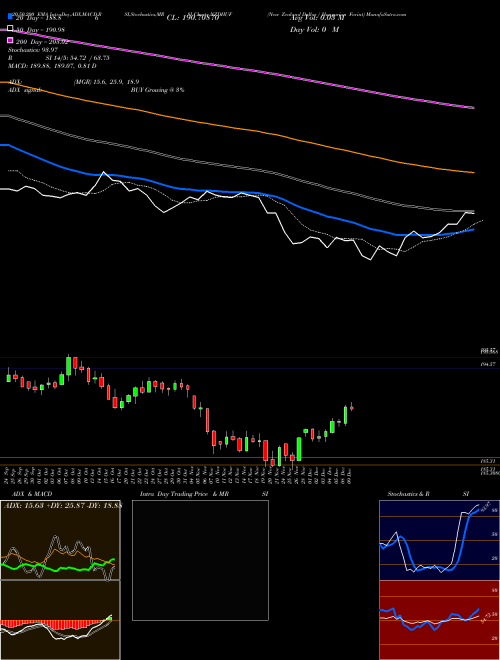Click the 'CL: 190.708' closing price label
The width and height of the screenshot is (500, 660).
click(193, 18)
